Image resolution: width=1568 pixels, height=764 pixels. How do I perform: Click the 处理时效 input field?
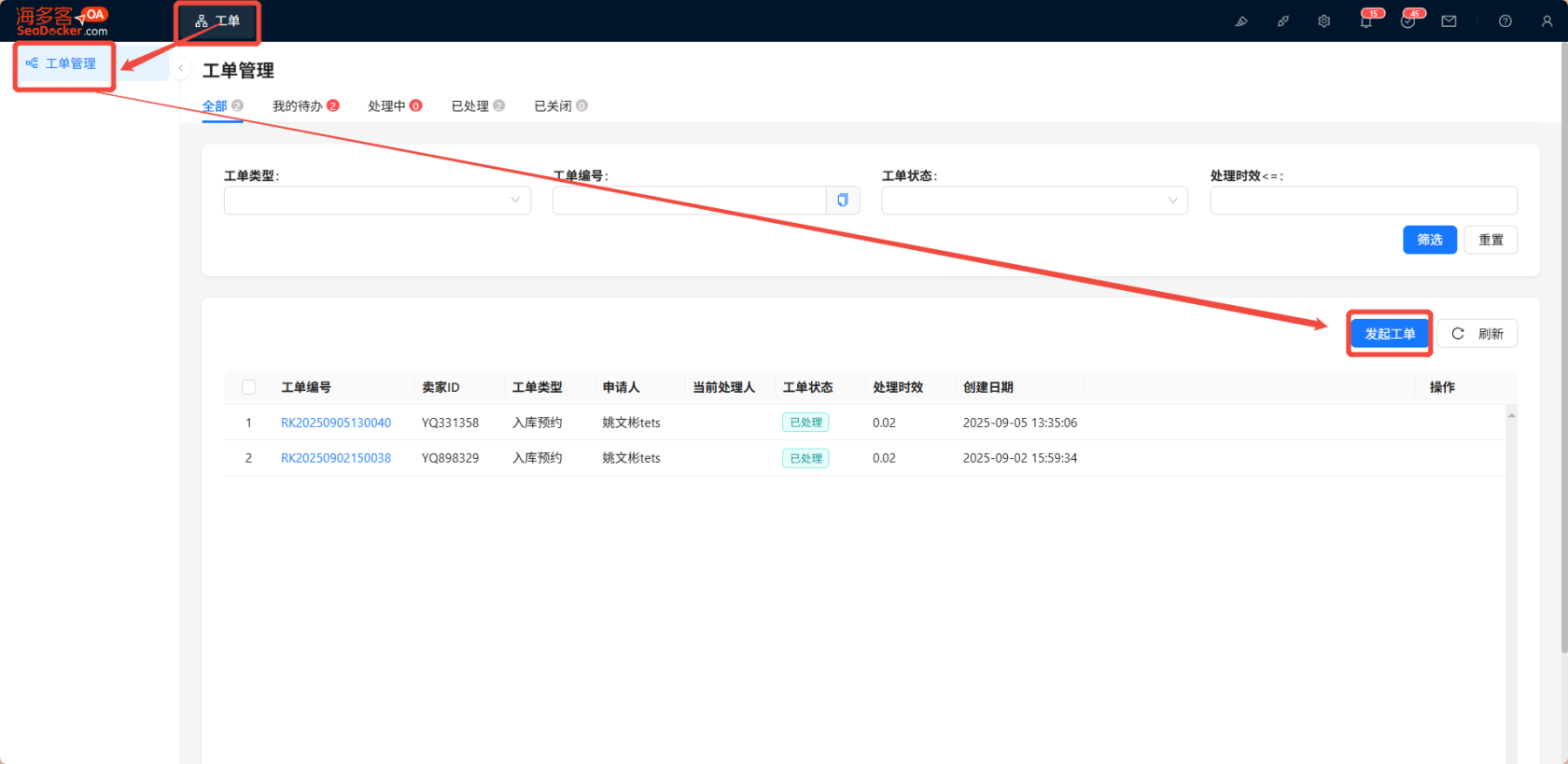click(x=1363, y=201)
